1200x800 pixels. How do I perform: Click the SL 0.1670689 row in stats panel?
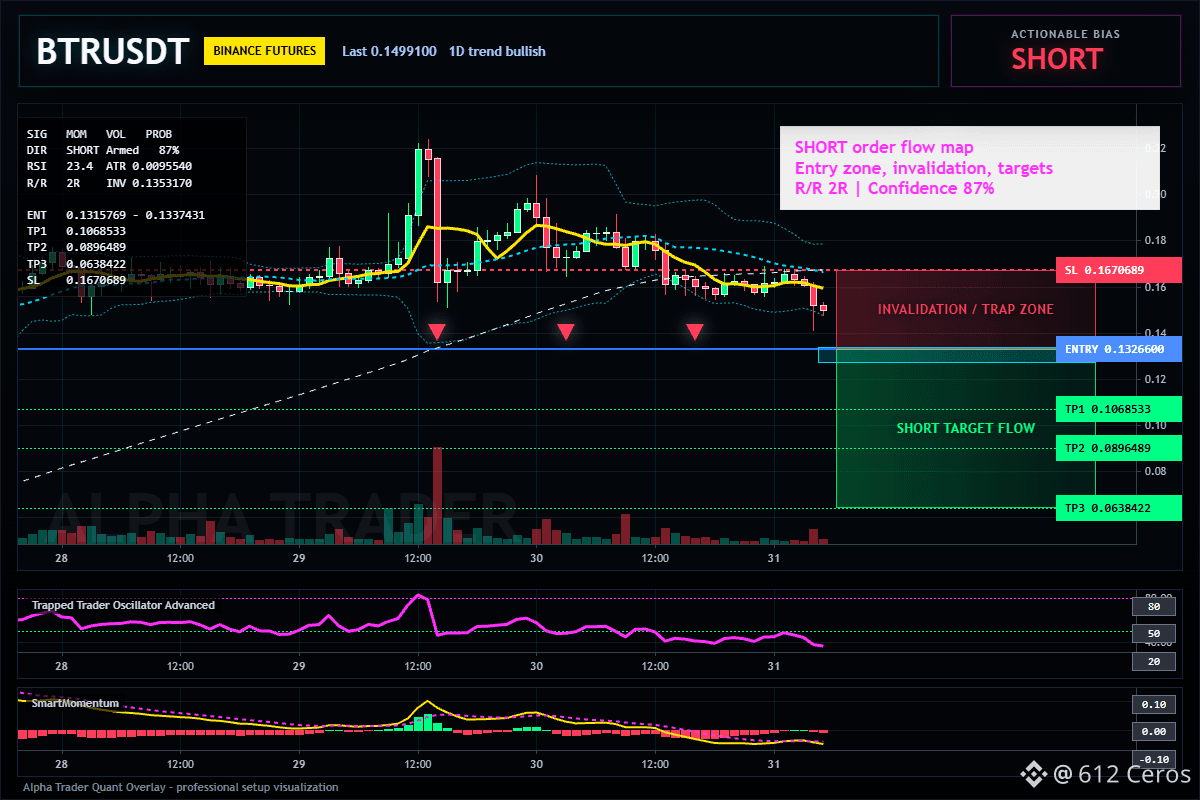click(x=76, y=280)
